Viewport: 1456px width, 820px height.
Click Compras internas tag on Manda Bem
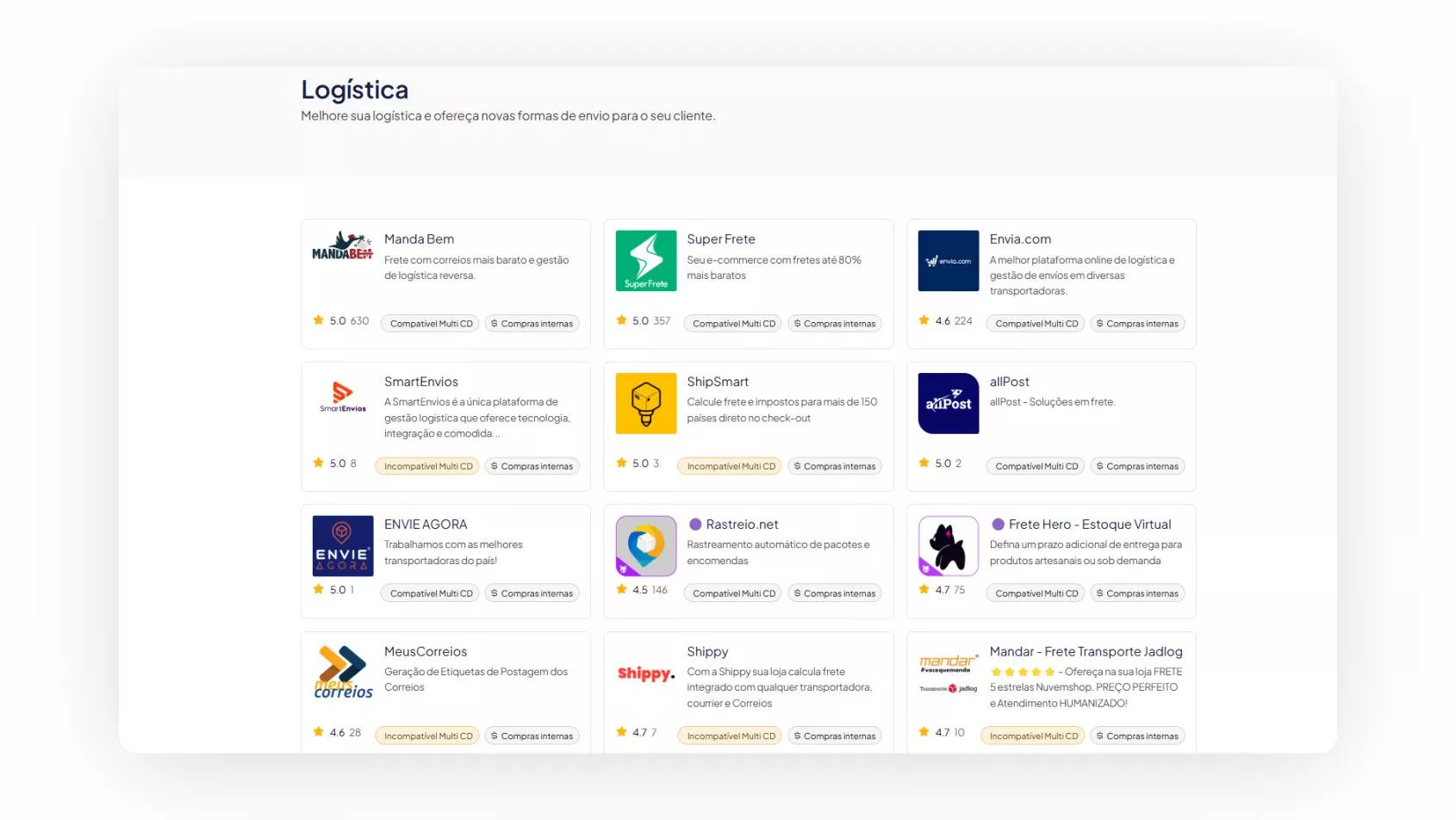point(532,324)
